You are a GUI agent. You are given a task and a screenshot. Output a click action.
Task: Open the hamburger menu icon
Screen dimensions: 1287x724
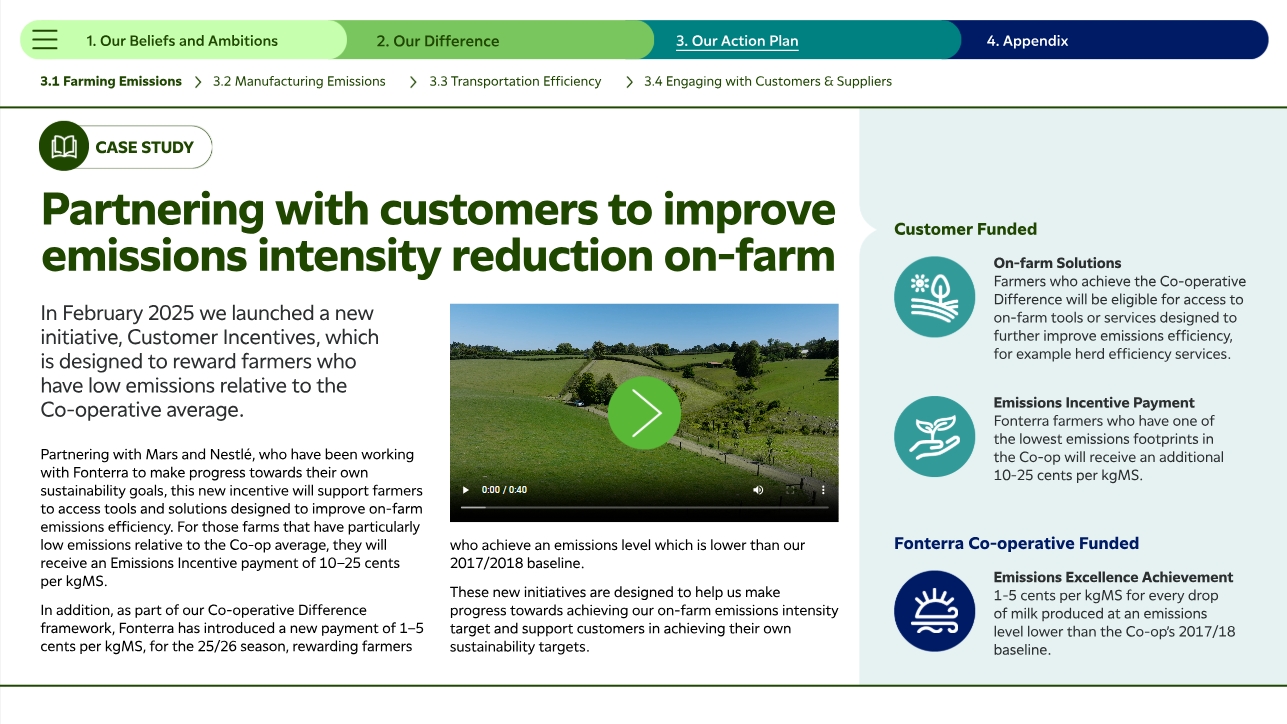(x=45, y=40)
